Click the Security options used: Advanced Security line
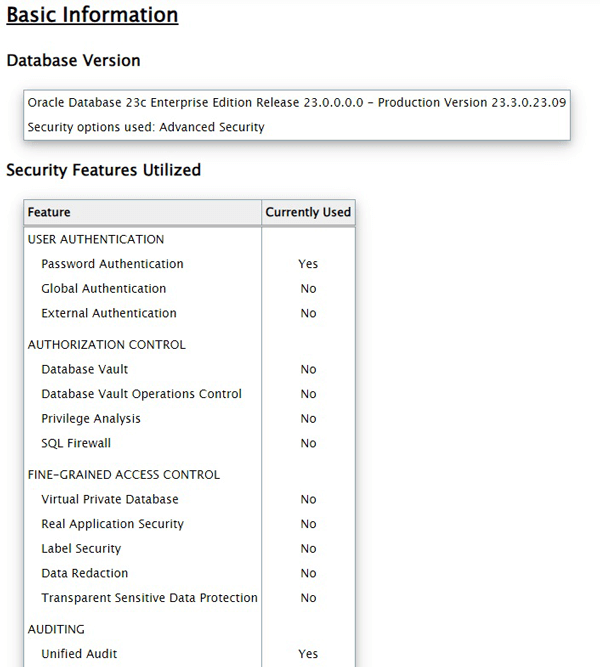 pyautogui.click(x=146, y=127)
